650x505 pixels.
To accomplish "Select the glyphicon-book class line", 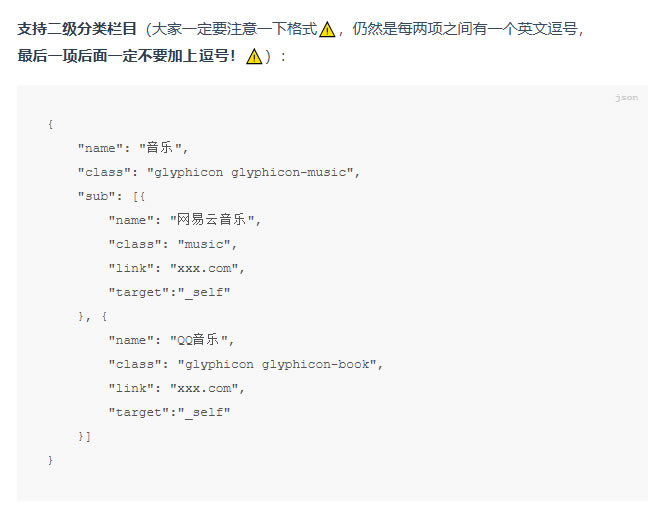I will point(245,364).
